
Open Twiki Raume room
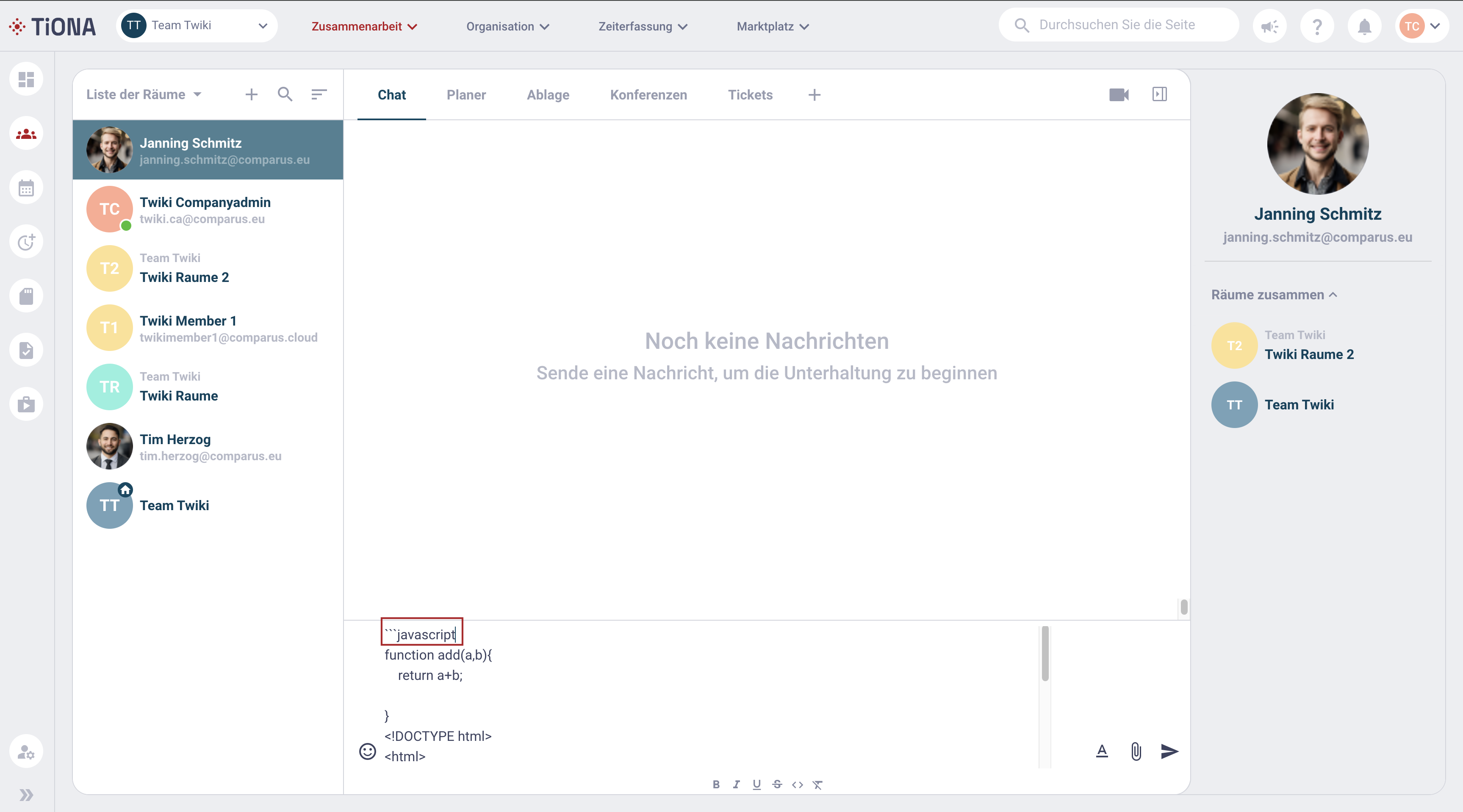pos(208,387)
